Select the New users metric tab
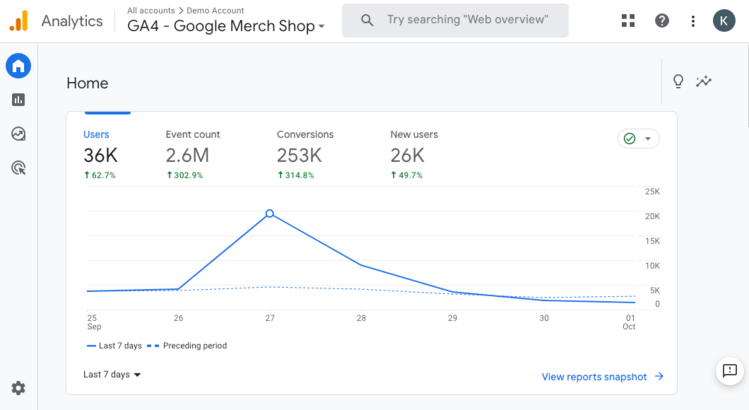Screen dimensions: 749x410 click(x=414, y=154)
